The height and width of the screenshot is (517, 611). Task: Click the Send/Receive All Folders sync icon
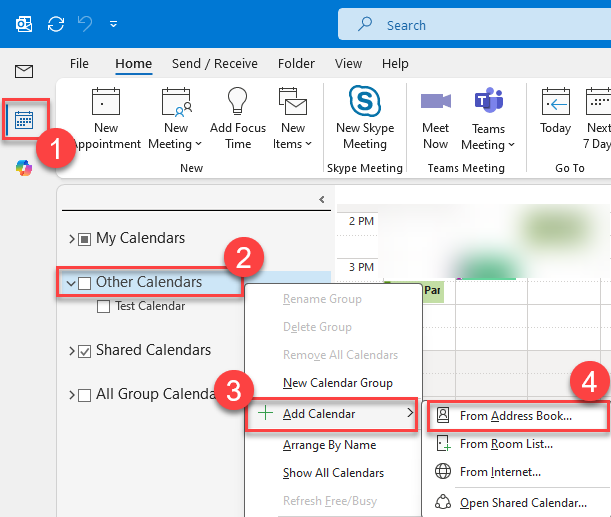pyautogui.click(x=57, y=22)
